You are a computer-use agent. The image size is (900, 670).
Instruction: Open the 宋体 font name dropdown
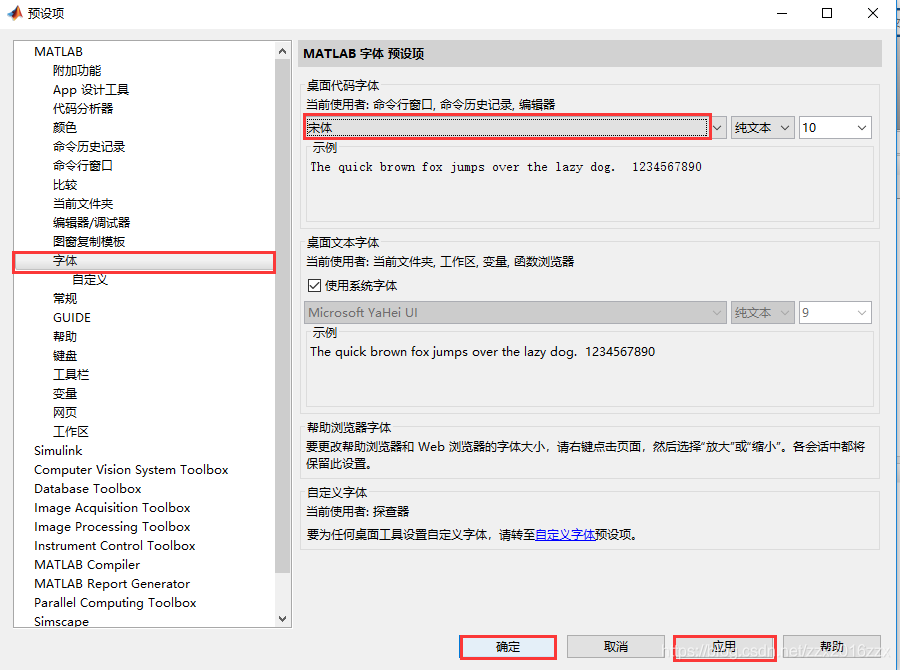click(508, 127)
